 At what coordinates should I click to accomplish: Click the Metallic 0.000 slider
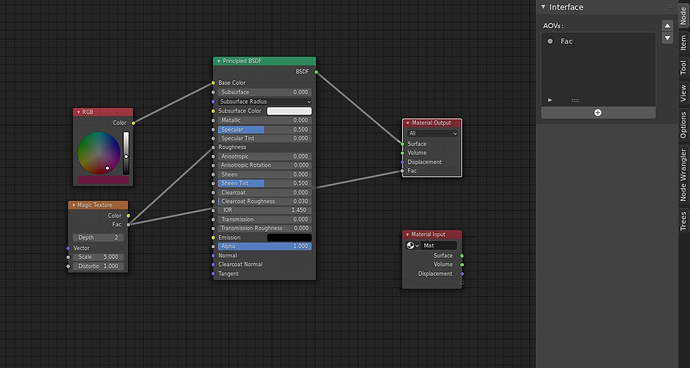click(x=265, y=120)
